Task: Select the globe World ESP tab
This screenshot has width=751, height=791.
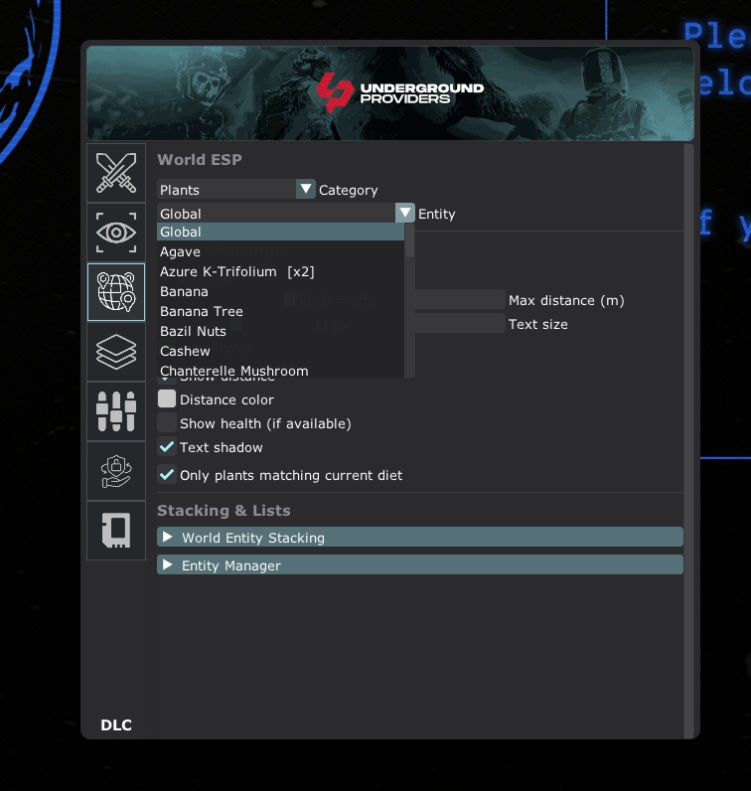Action: [x=116, y=292]
